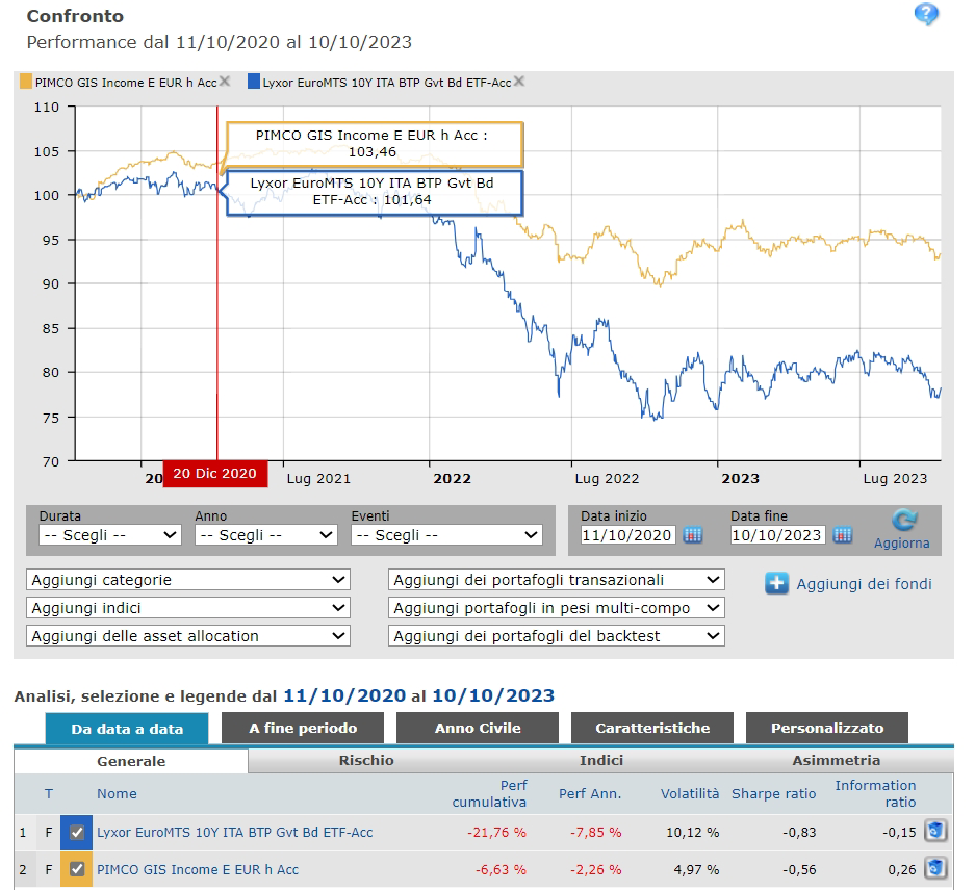Select the Indici sub-tab
This screenshot has width=977, height=890.
(601, 760)
